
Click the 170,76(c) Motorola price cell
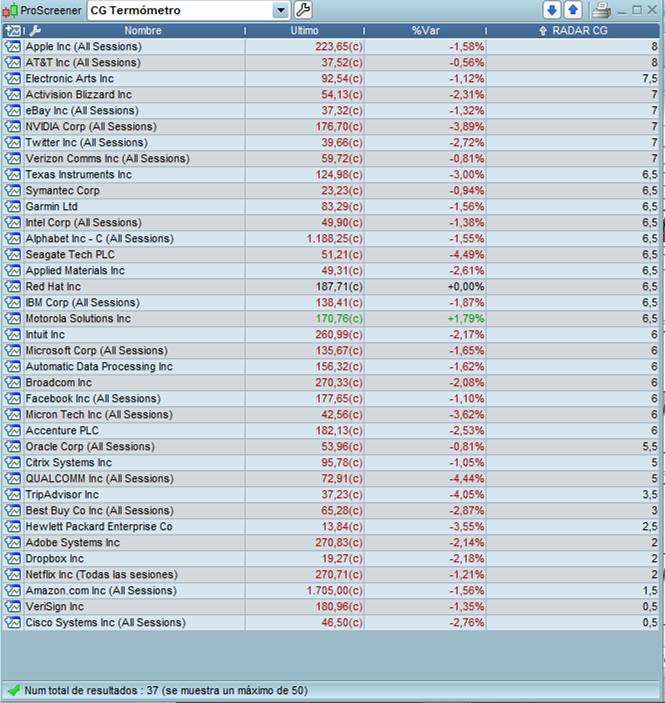coord(305,318)
